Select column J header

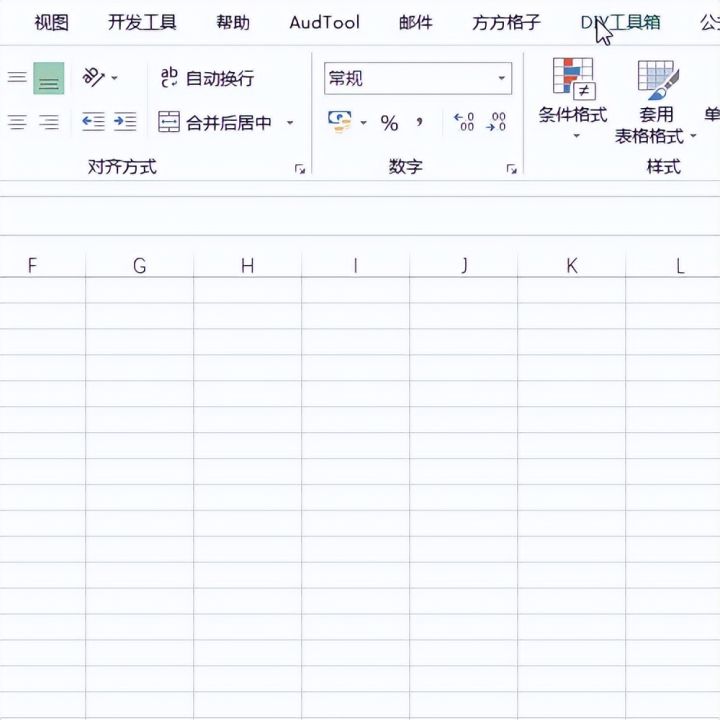pyautogui.click(x=463, y=265)
